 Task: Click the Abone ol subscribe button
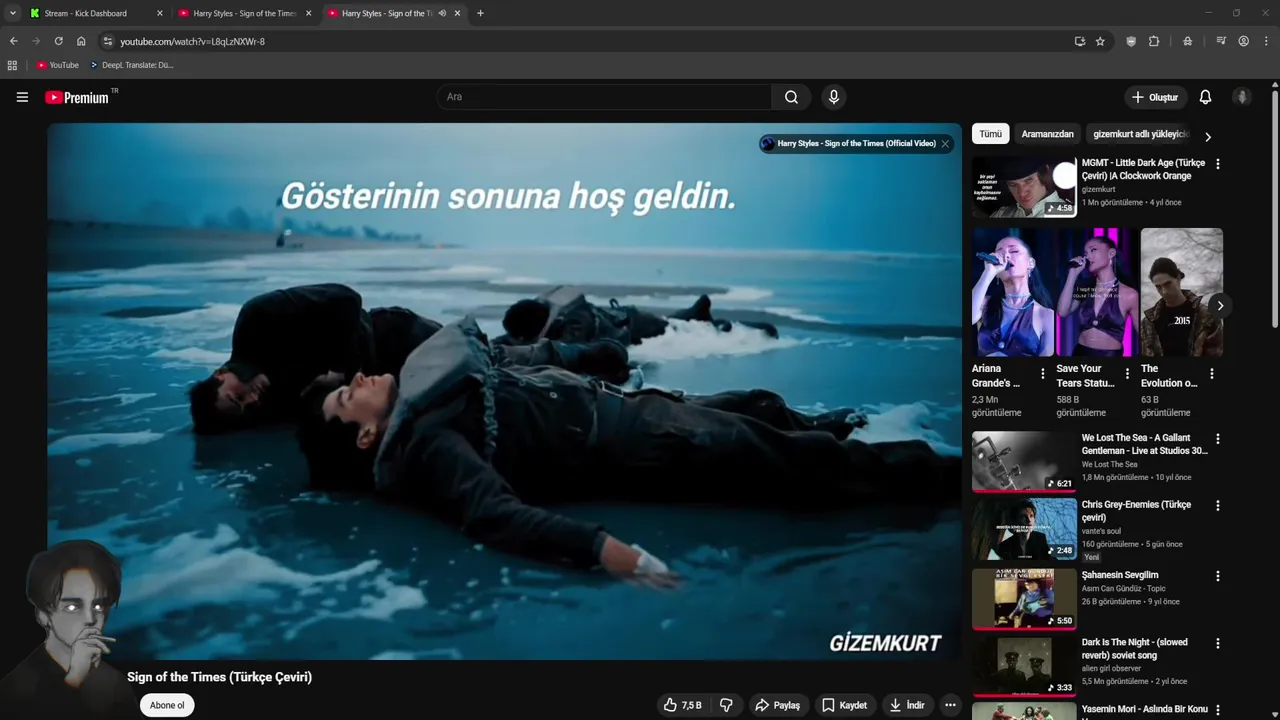(x=167, y=705)
